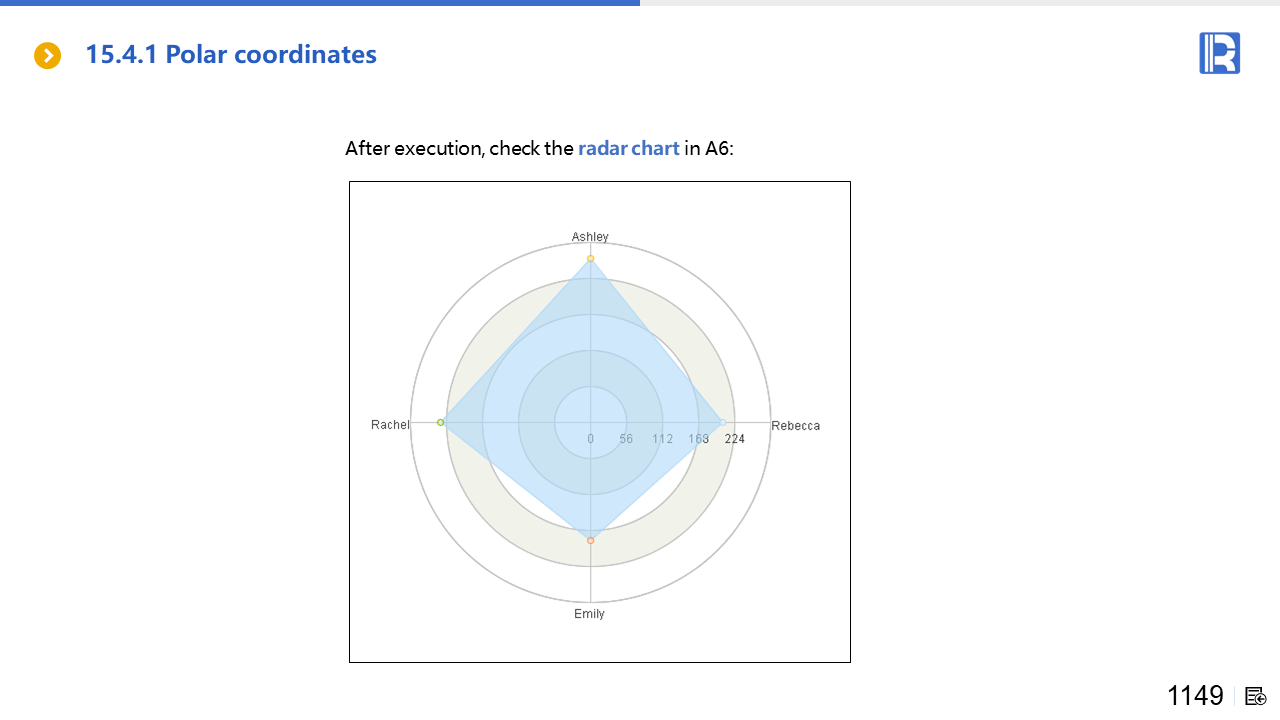
Task: Open the slide list icon beside 1149
Action: point(1256,696)
